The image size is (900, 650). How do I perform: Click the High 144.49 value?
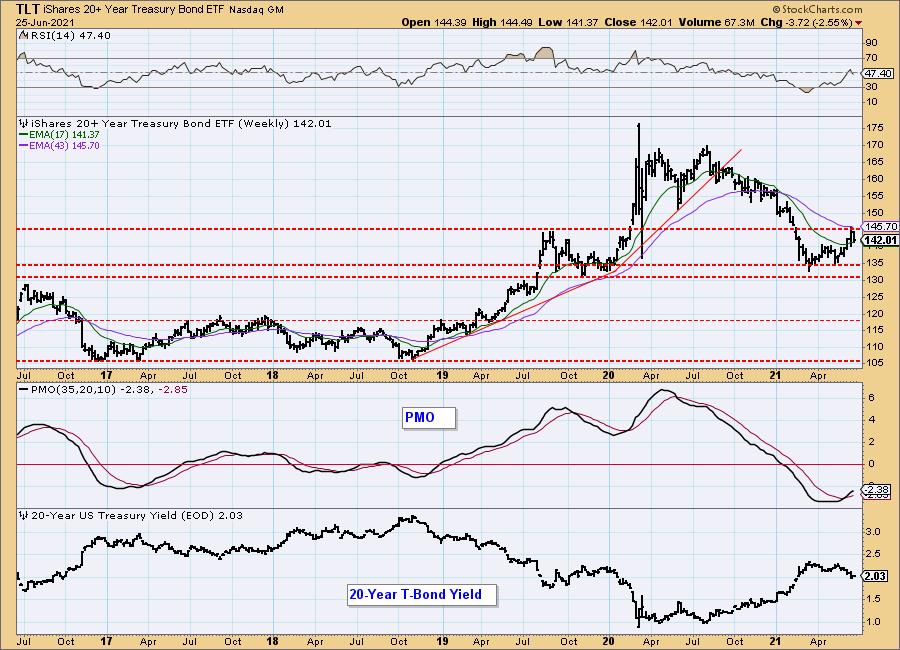click(x=503, y=22)
